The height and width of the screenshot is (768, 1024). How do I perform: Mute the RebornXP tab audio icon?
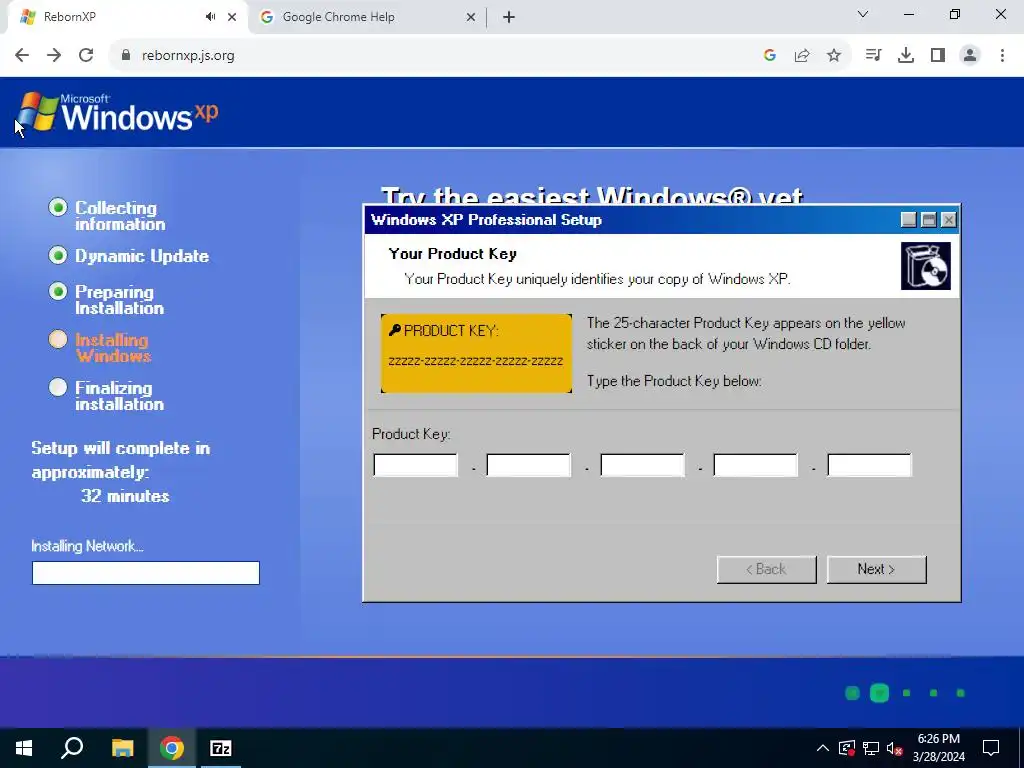click(210, 17)
